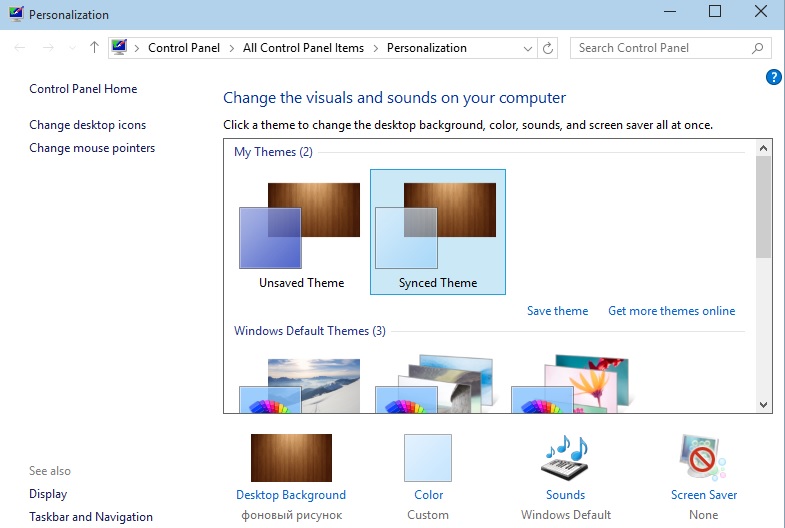Select the snowy mountain Windows theme

click(299, 385)
